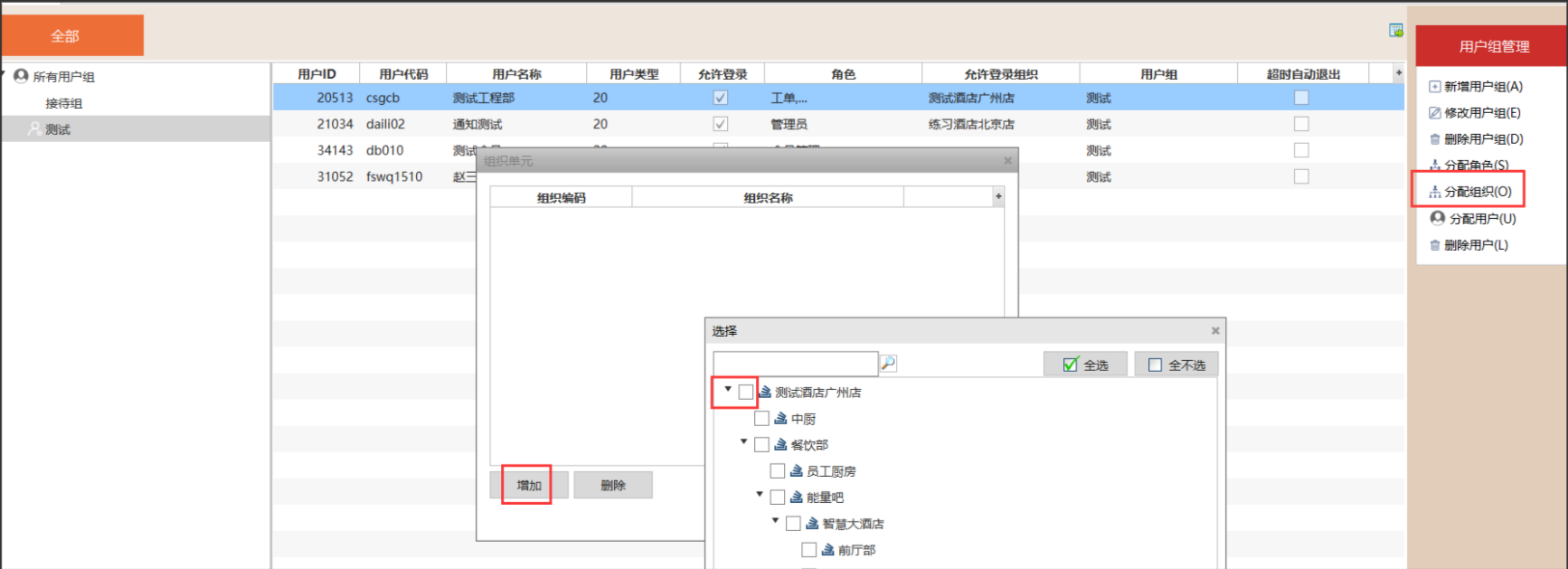This screenshot has height=569, width=1568.
Task: Toggle 允许登录 checkbox for user dailి02 row
Action: click(721, 124)
